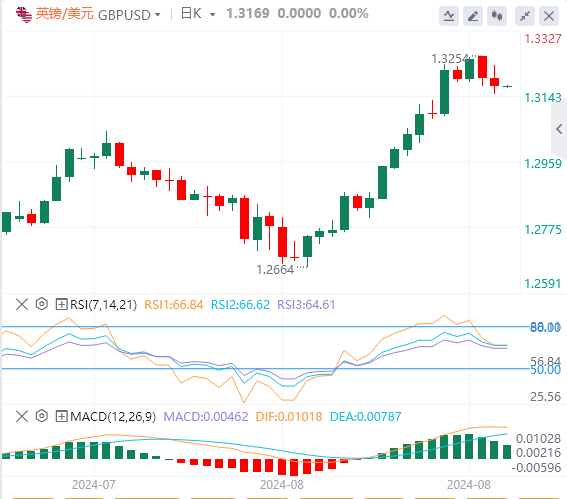Switch chart type with candlestick icon

point(497,16)
